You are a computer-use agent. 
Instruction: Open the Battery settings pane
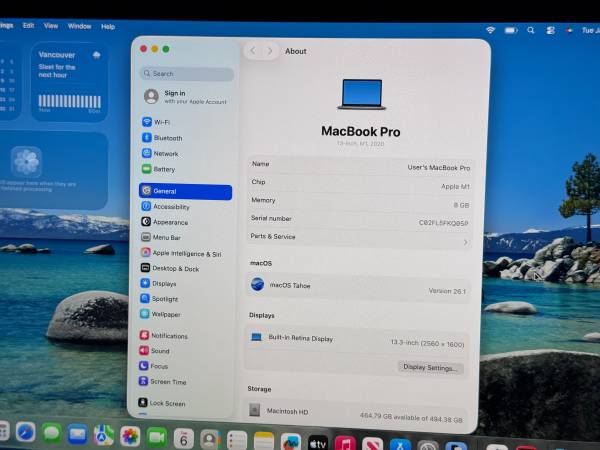point(164,169)
